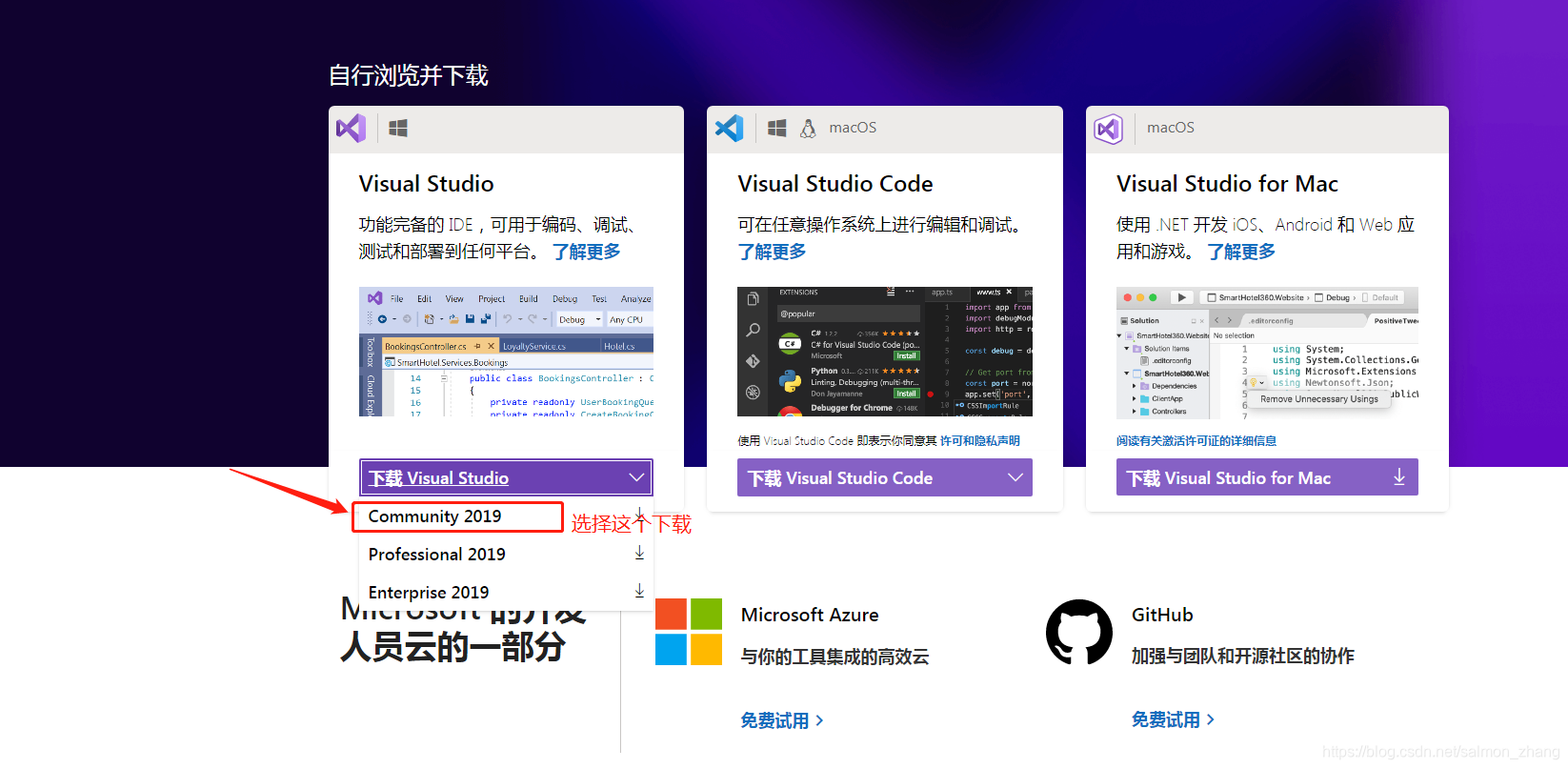
Task: Click the Windows logo in VS Code card
Action: pyautogui.click(x=777, y=128)
